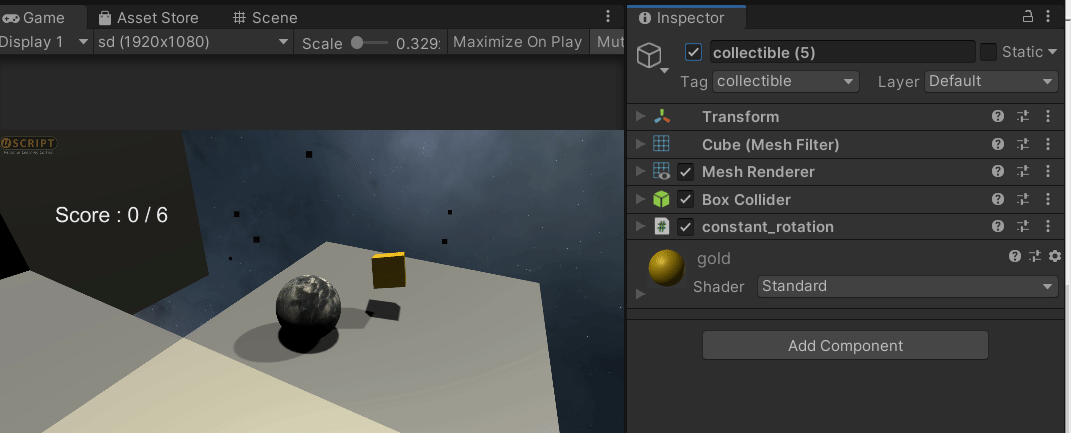This screenshot has height=433, width=1071.
Task: Expand the Transform component foldout
Action: pos(641,117)
